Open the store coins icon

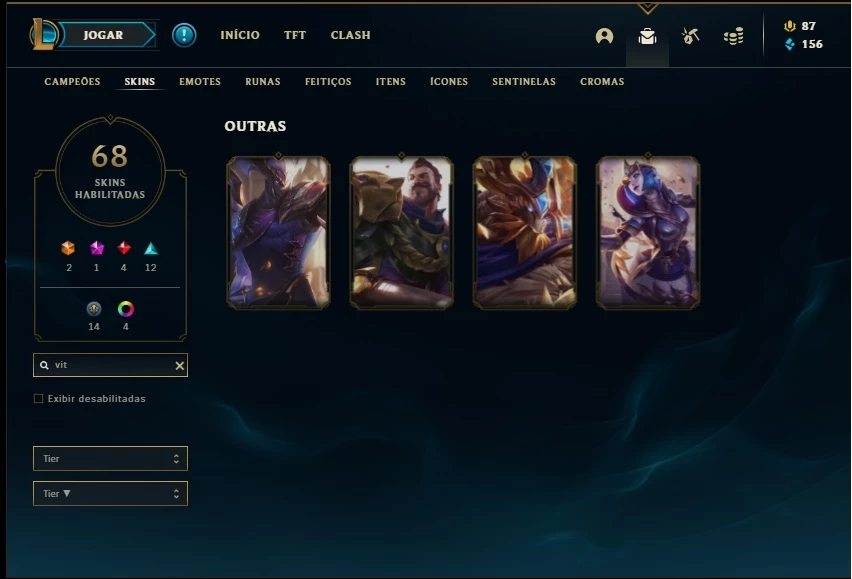coord(733,36)
